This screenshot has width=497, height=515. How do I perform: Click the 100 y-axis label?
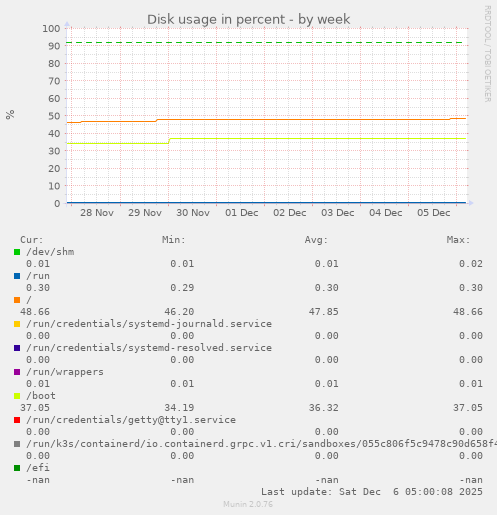[51, 29]
